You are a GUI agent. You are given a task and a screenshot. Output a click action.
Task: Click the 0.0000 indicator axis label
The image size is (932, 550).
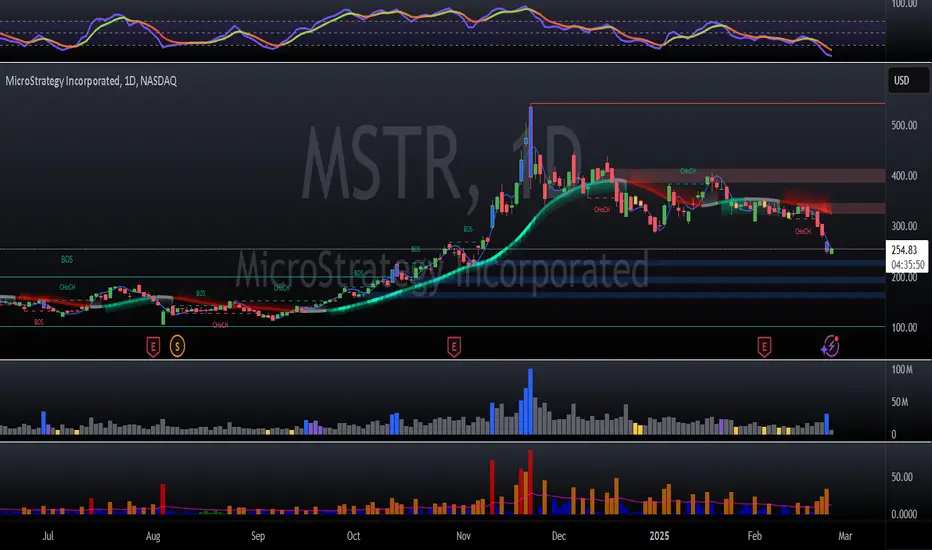point(904,514)
